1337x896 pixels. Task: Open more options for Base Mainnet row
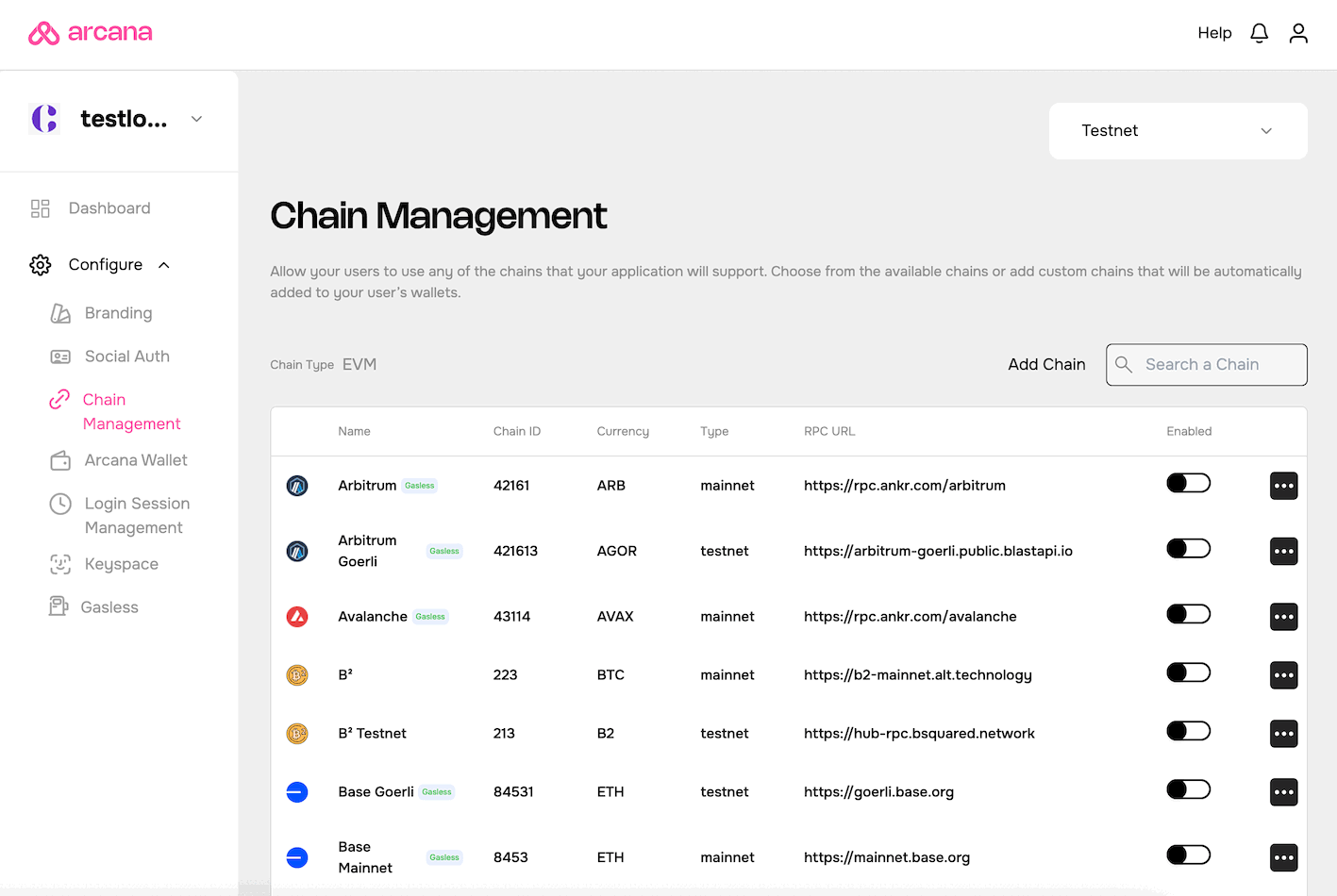point(1284,857)
